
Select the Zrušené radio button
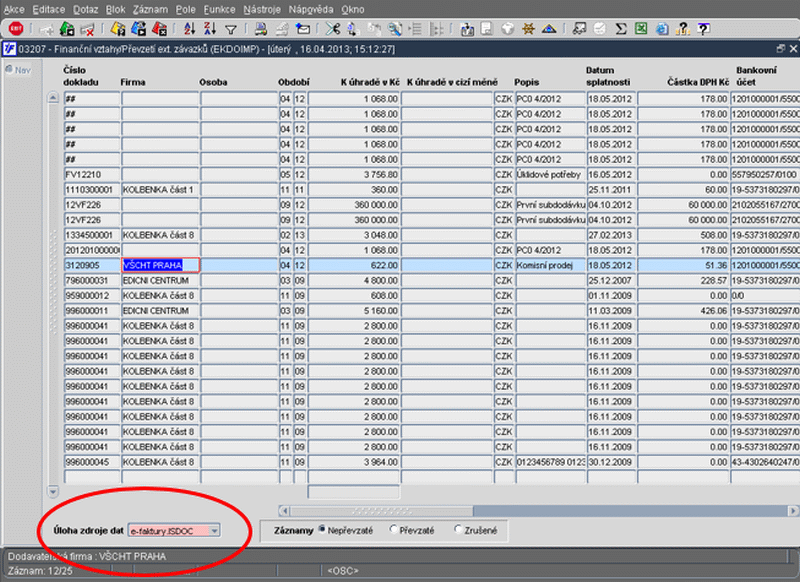[x=458, y=529]
